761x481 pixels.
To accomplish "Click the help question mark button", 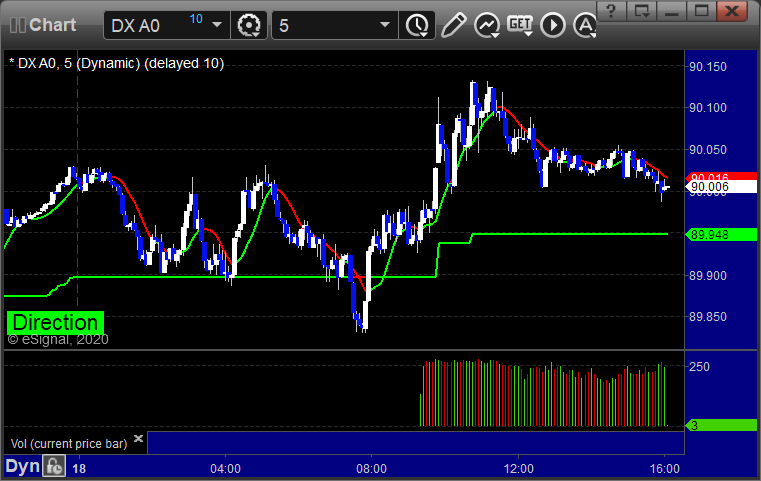I will 611,11.
